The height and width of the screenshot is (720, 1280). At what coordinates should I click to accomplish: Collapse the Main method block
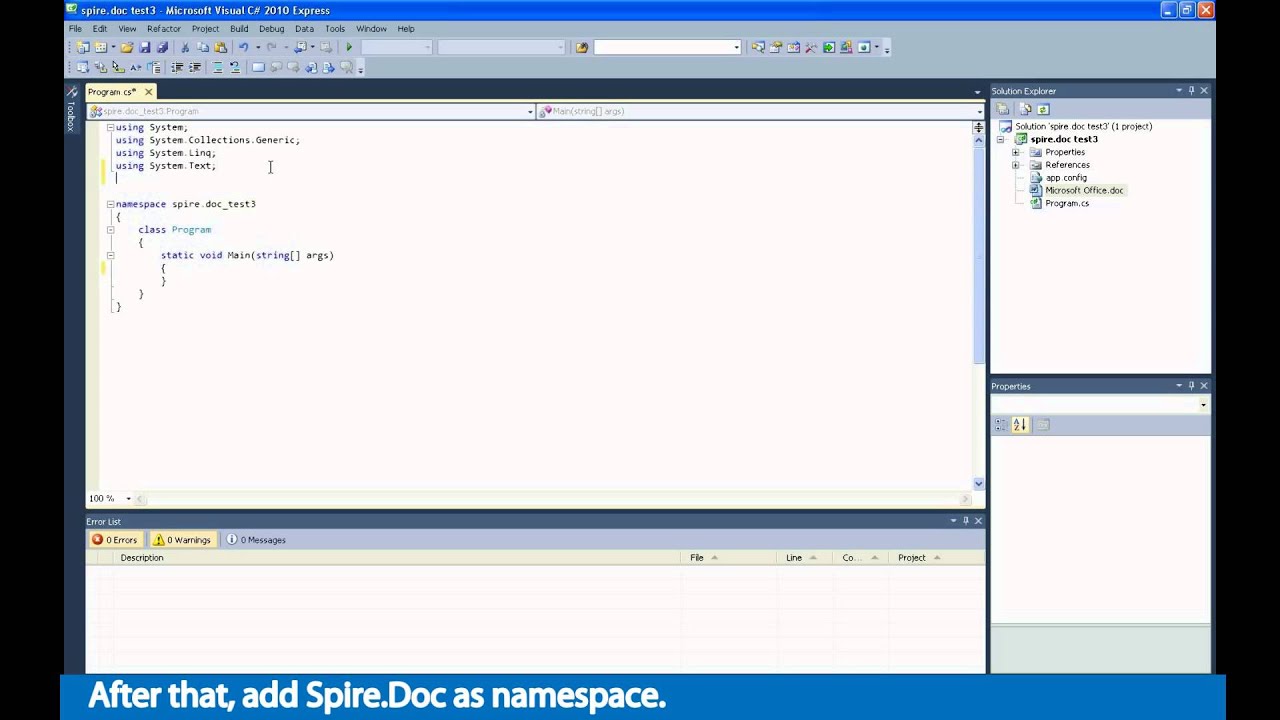110,255
